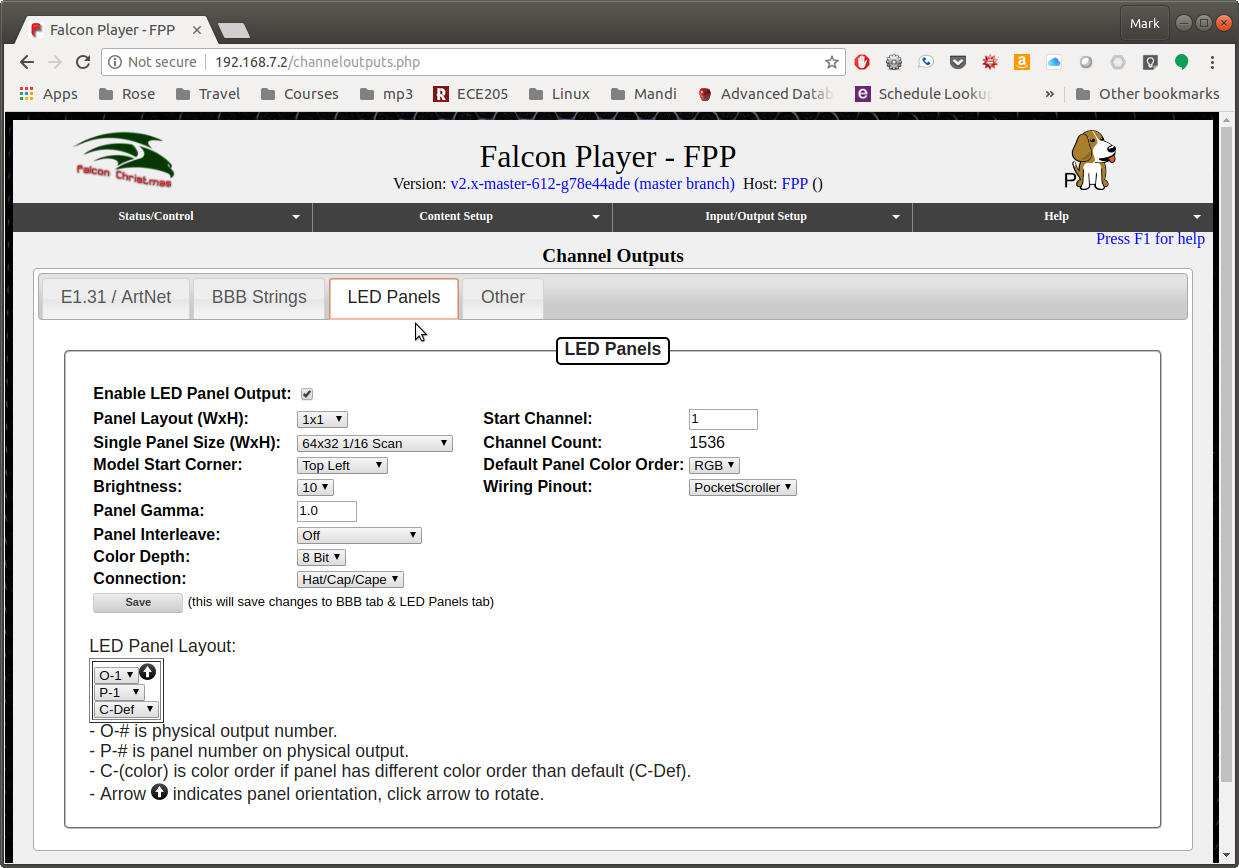1239x868 pixels.
Task: Follow the Press F1 for help link
Action: 1150,239
